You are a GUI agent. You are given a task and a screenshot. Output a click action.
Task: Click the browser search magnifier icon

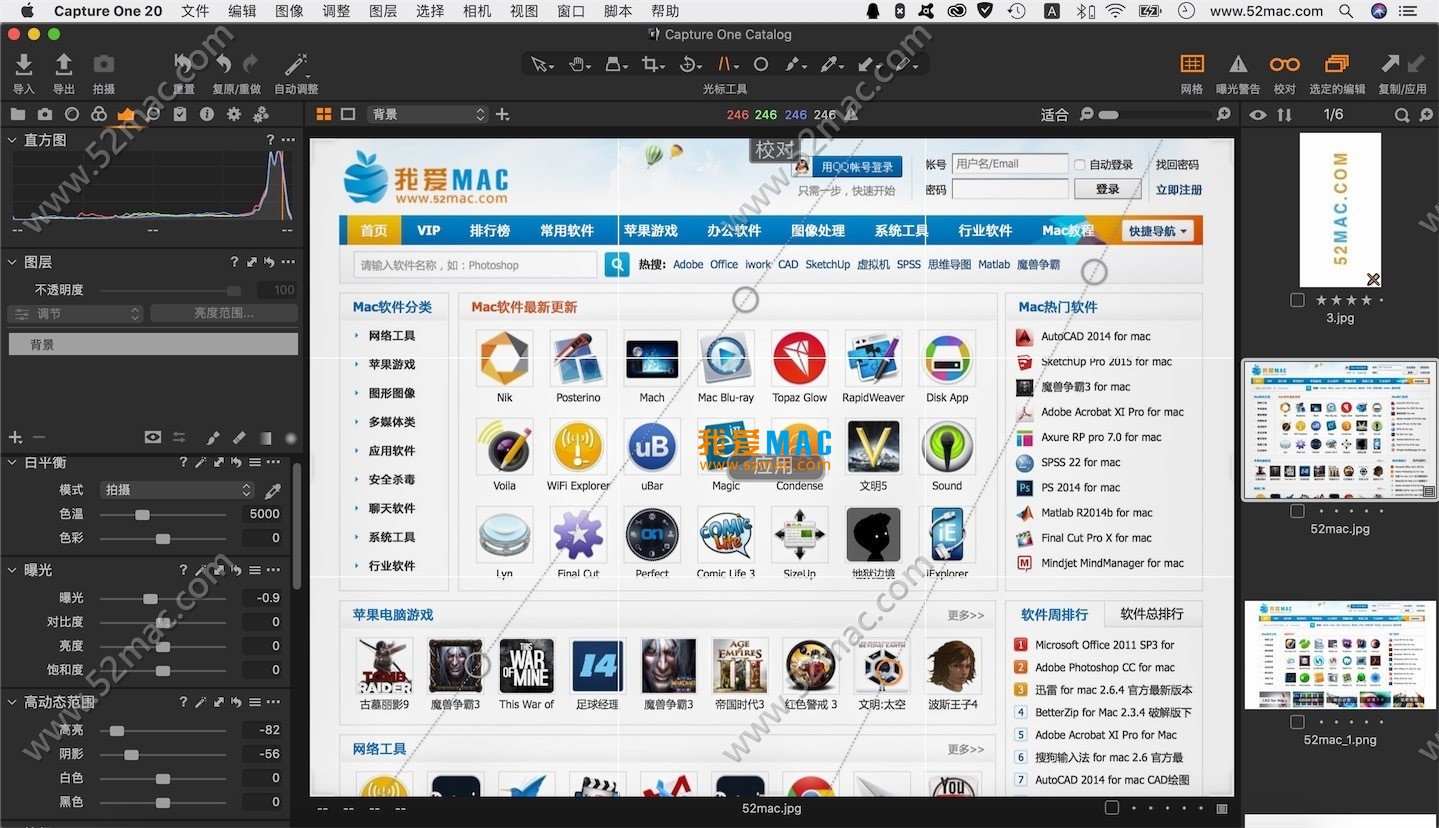pyautogui.click(x=1401, y=115)
